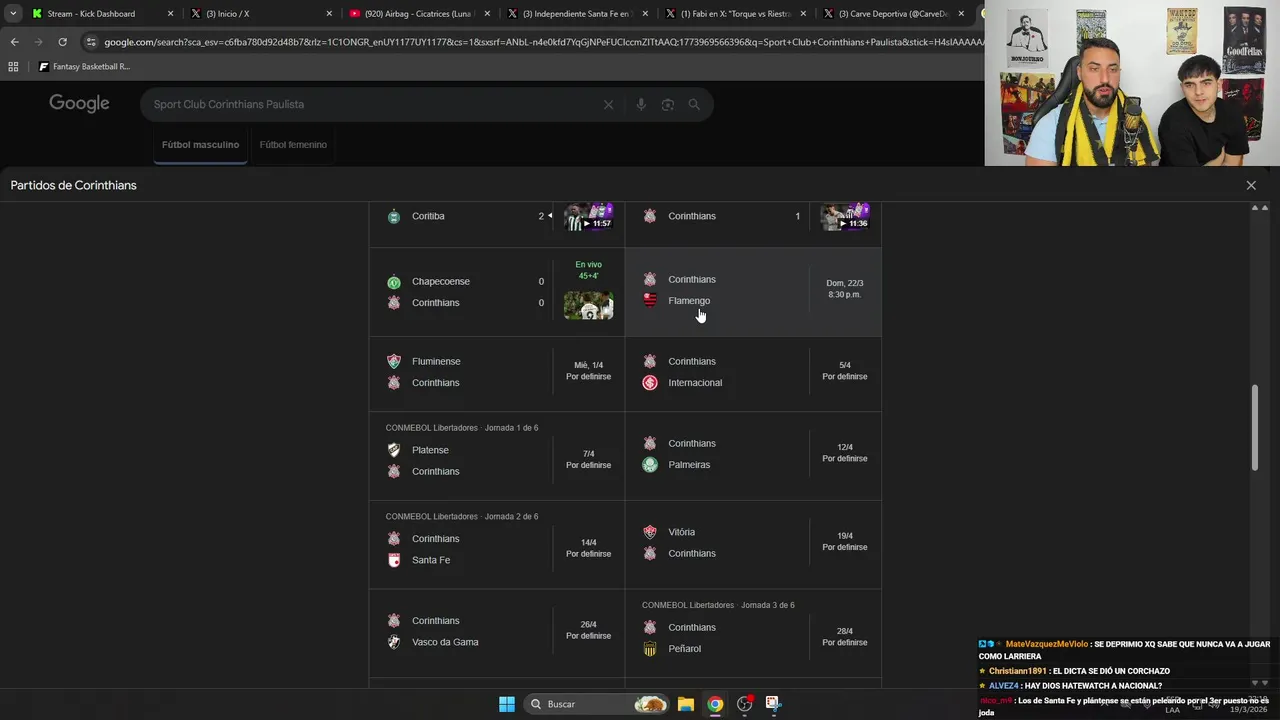This screenshot has width=1280, height=720.
Task: Click the Santa Fe team crest
Action: click(x=394, y=560)
